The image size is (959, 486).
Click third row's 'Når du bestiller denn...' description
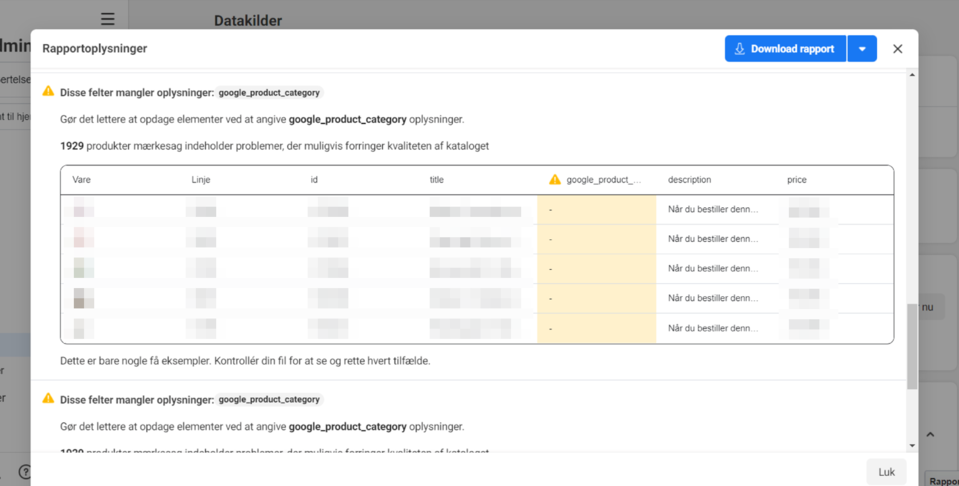coord(713,268)
